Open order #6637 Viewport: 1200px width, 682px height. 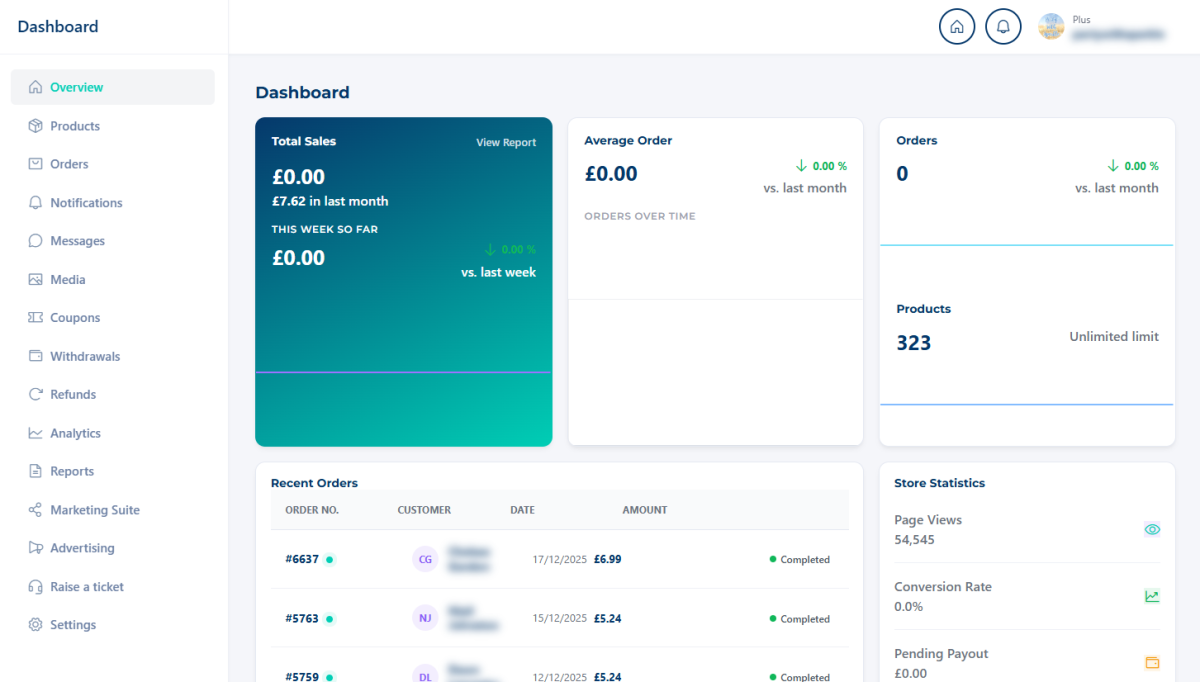(x=302, y=559)
